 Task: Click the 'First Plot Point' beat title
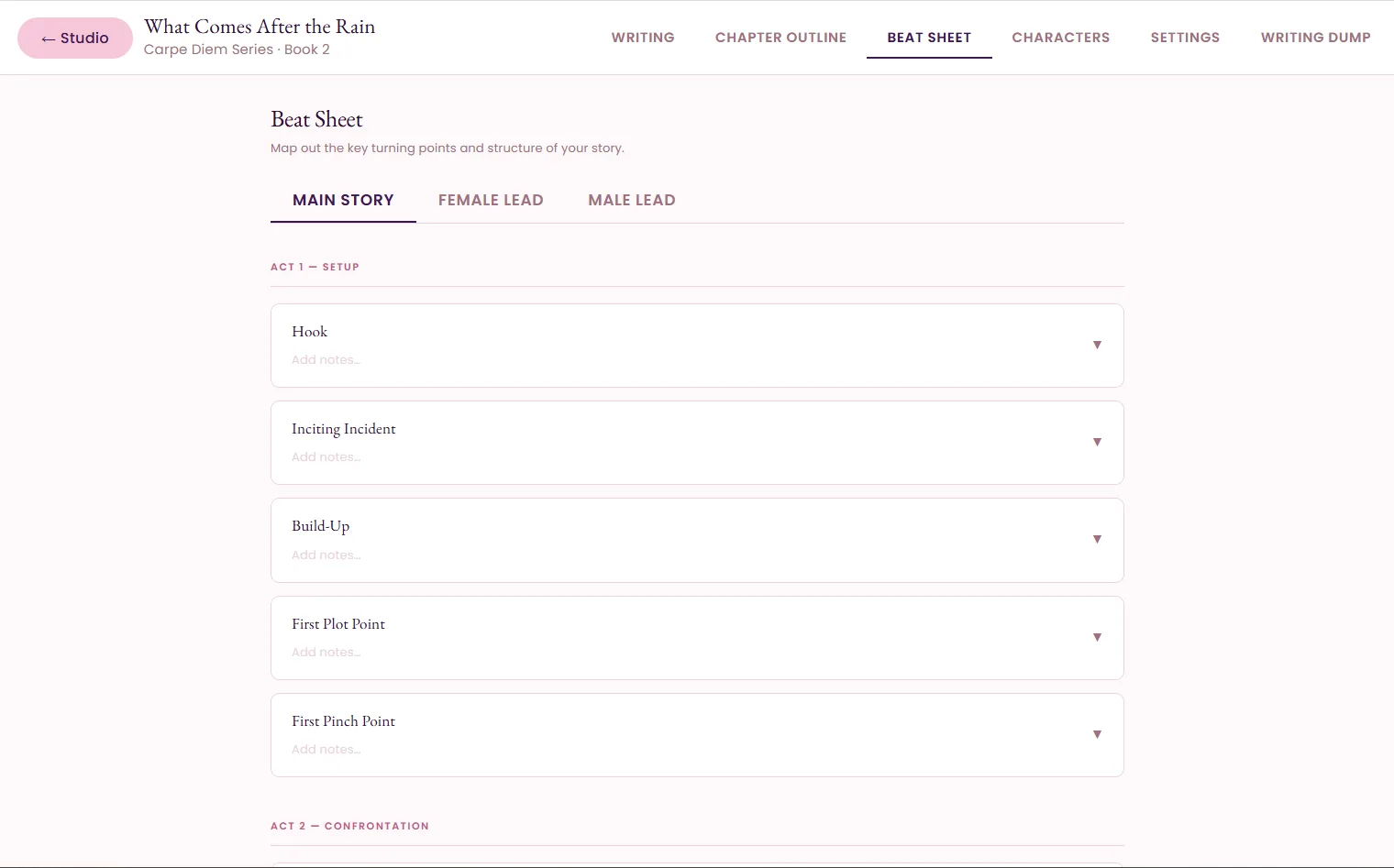pos(338,624)
